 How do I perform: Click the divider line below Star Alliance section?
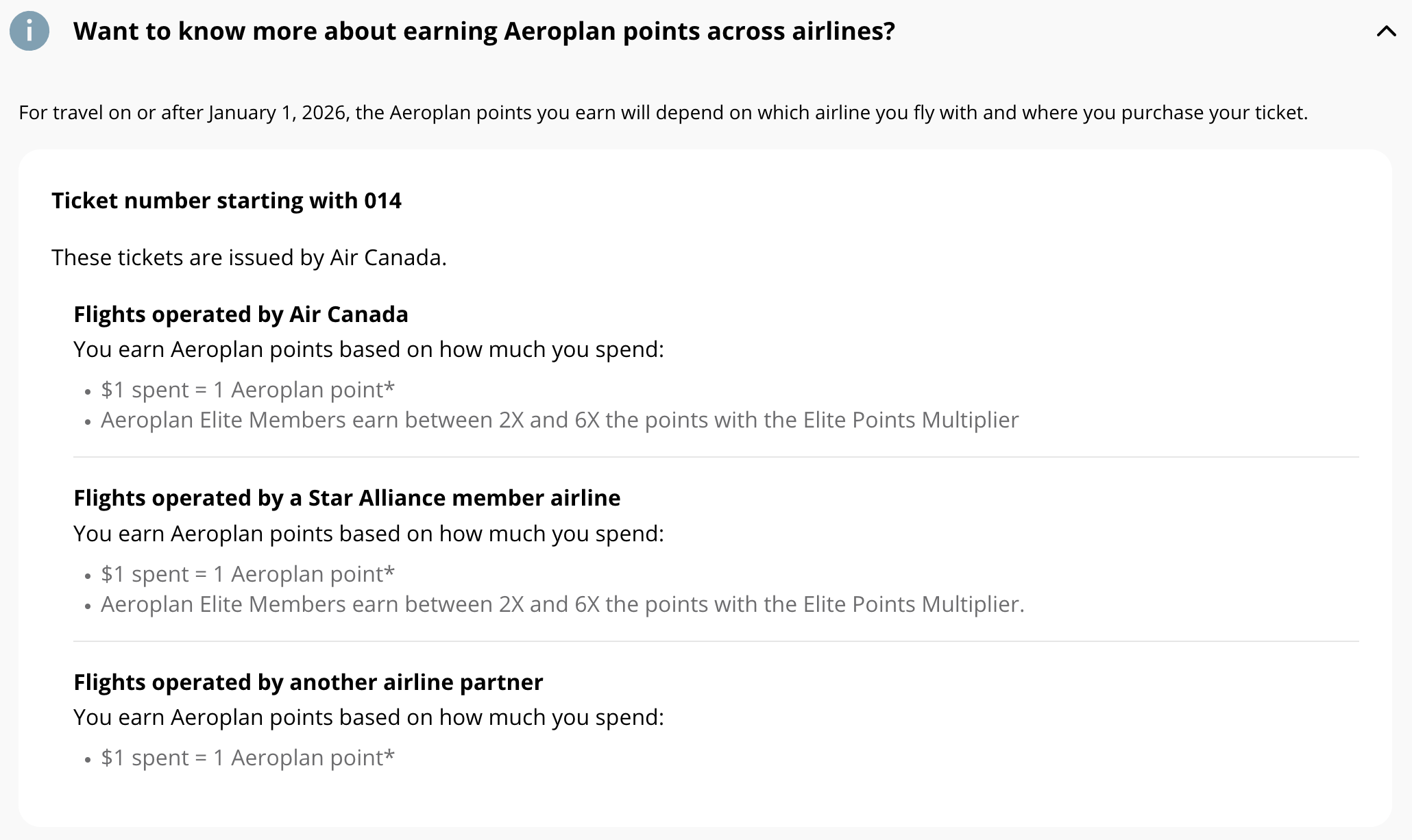716,641
